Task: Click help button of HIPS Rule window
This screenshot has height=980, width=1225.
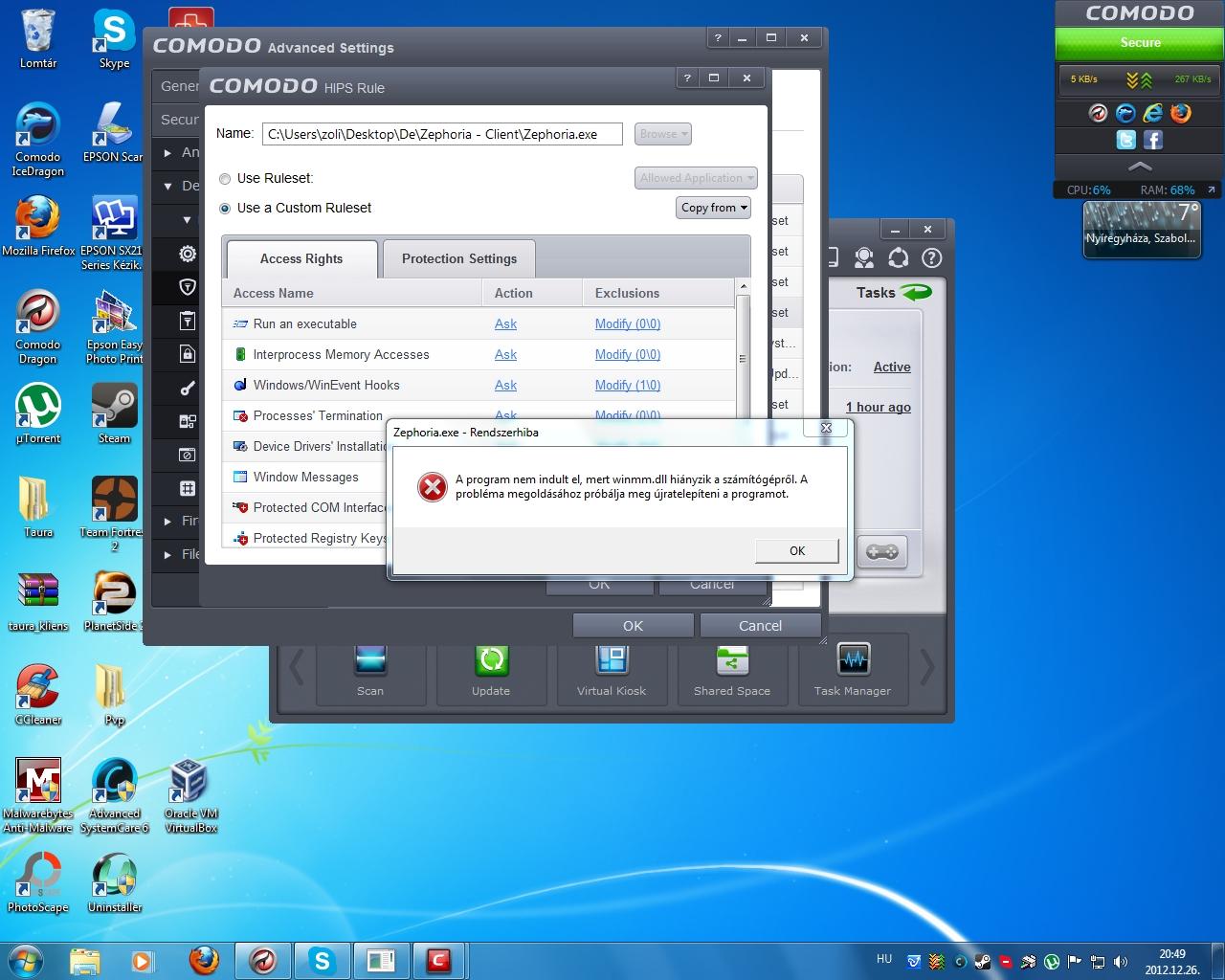Action: click(686, 78)
